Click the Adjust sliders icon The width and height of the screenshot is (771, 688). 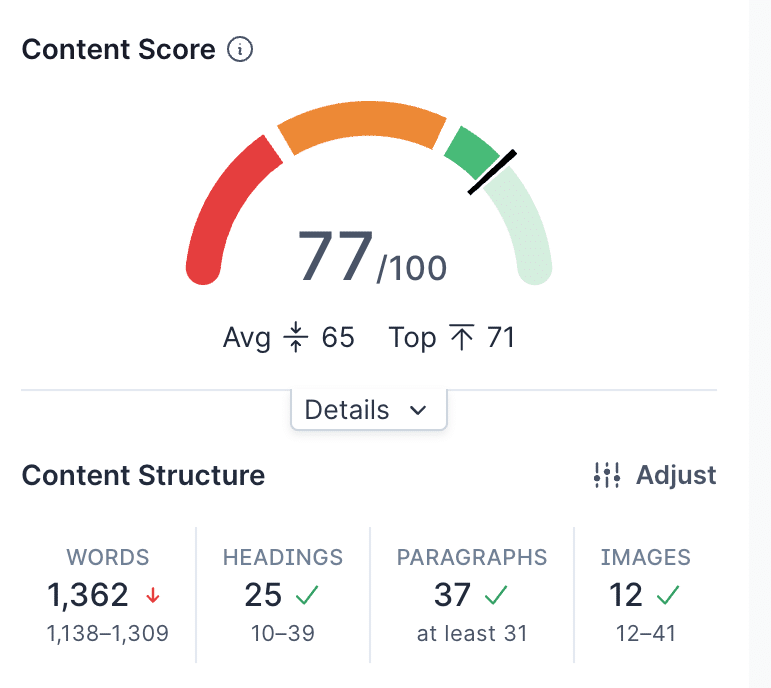tap(606, 475)
